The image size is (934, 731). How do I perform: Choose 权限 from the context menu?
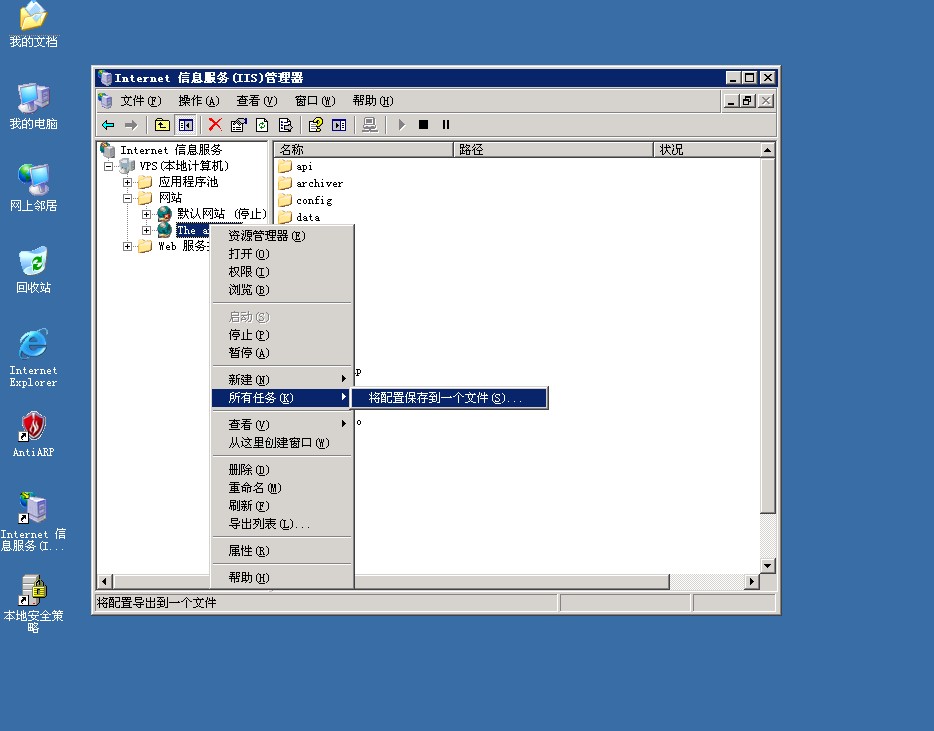pos(282,272)
